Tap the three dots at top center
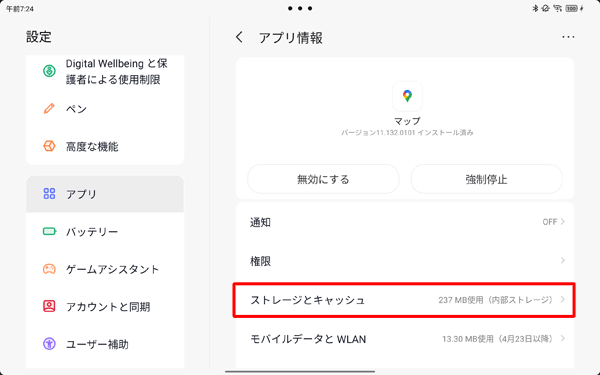The width and height of the screenshot is (600, 375). tap(300, 8)
